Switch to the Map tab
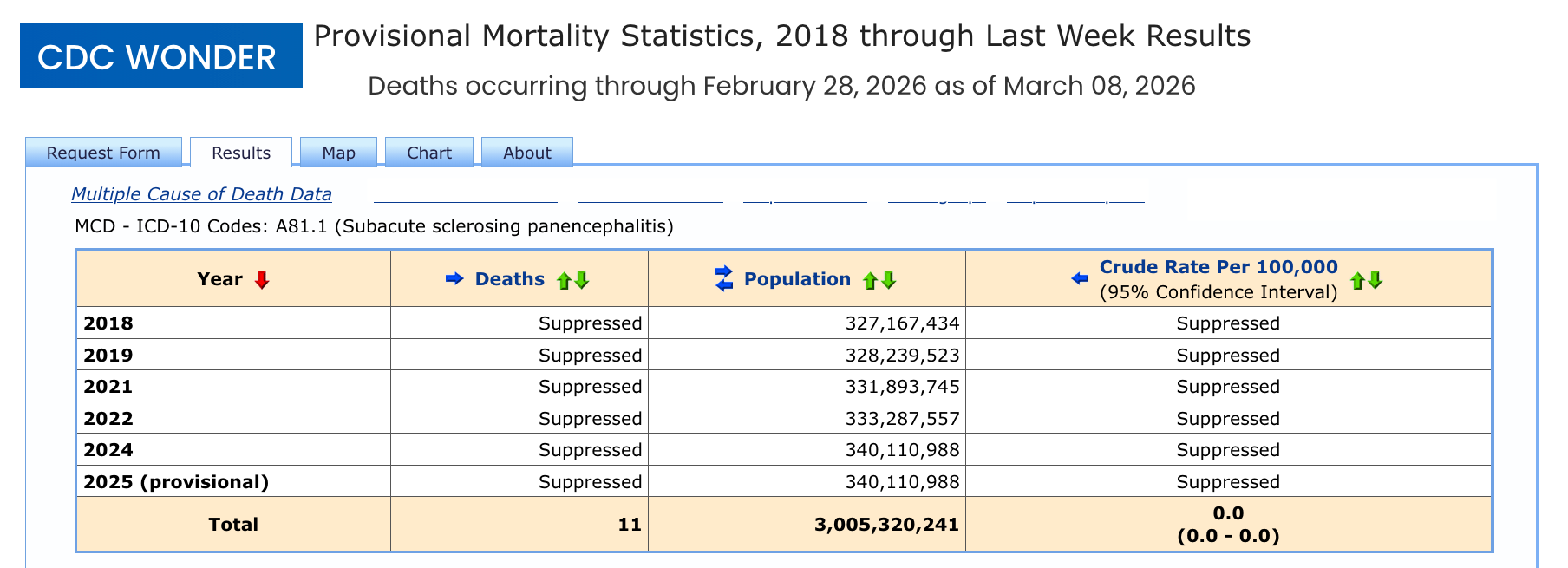This screenshot has height=568, width=1568. 339,153
